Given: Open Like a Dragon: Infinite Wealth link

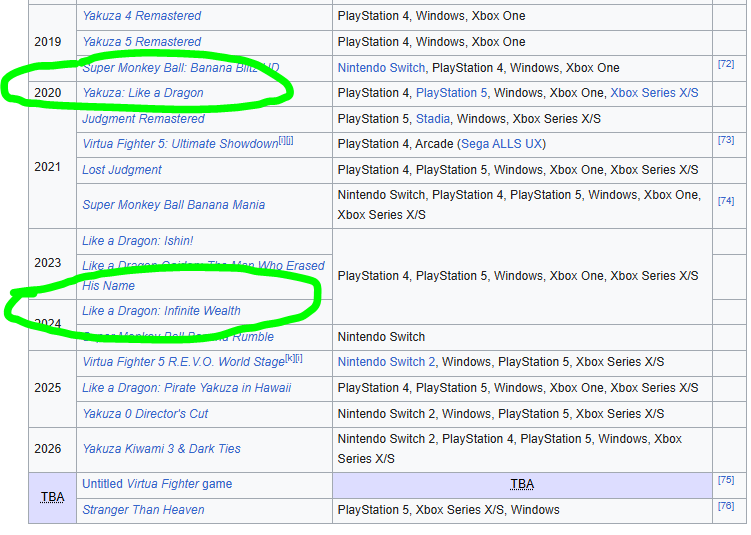Looking at the screenshot, I should [x=161, y=311].
